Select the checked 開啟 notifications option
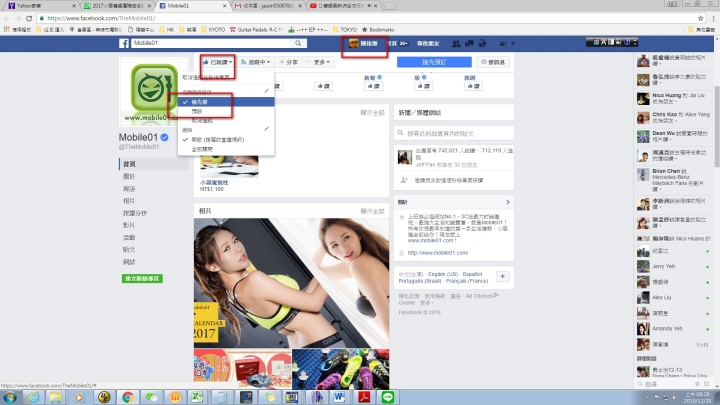Screen dimensions: 720x405 (x=226, y=140)
